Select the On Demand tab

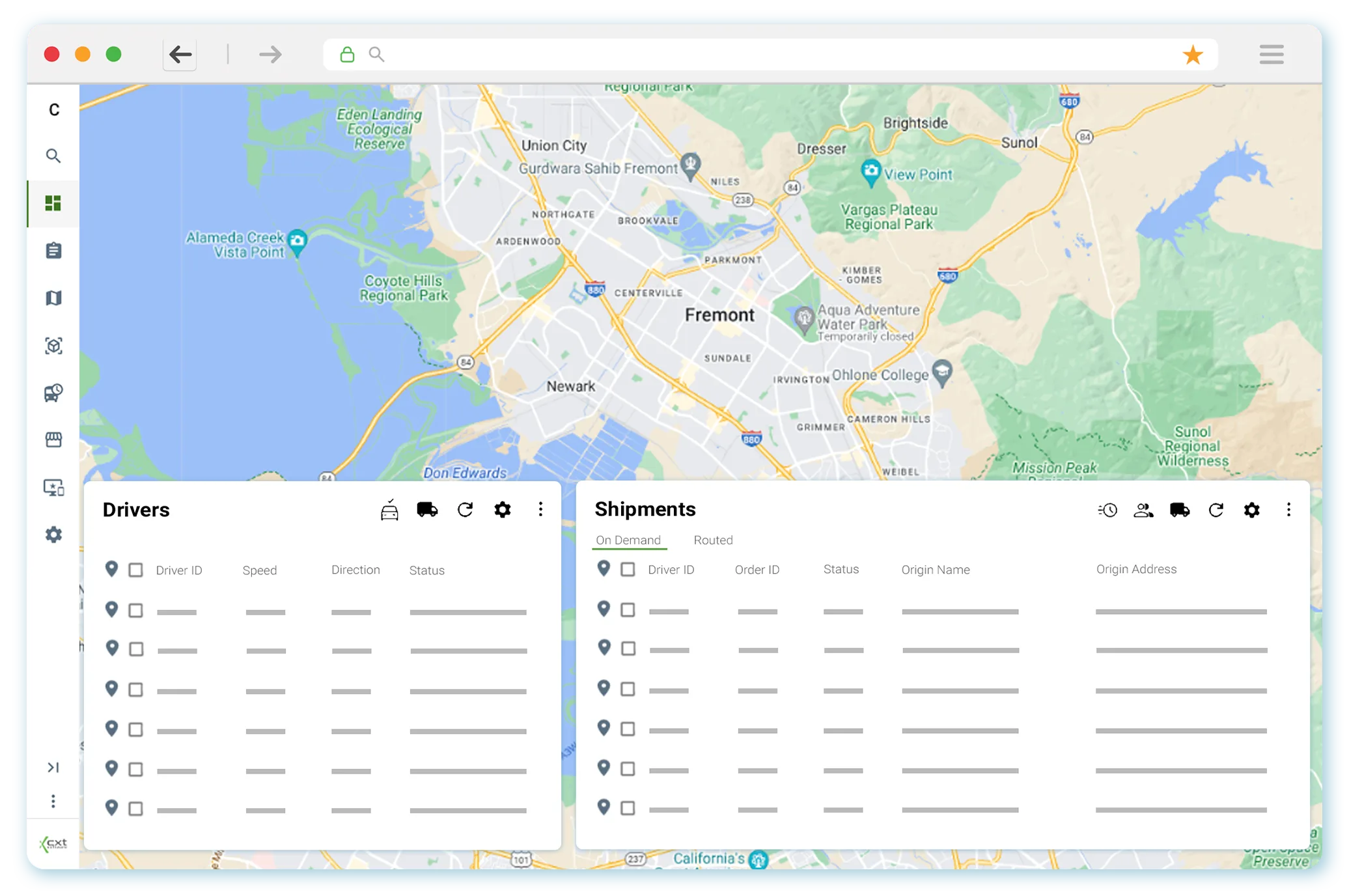[x=628, y=540]
